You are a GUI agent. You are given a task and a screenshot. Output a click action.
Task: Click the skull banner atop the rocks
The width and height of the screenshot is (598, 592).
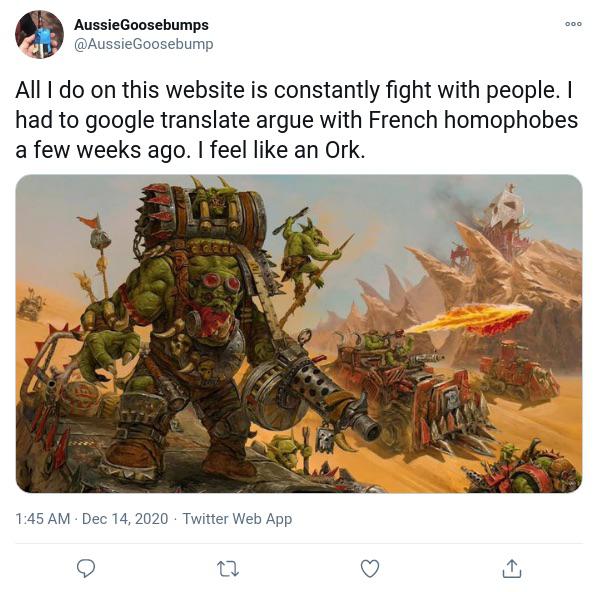[505, 208]
